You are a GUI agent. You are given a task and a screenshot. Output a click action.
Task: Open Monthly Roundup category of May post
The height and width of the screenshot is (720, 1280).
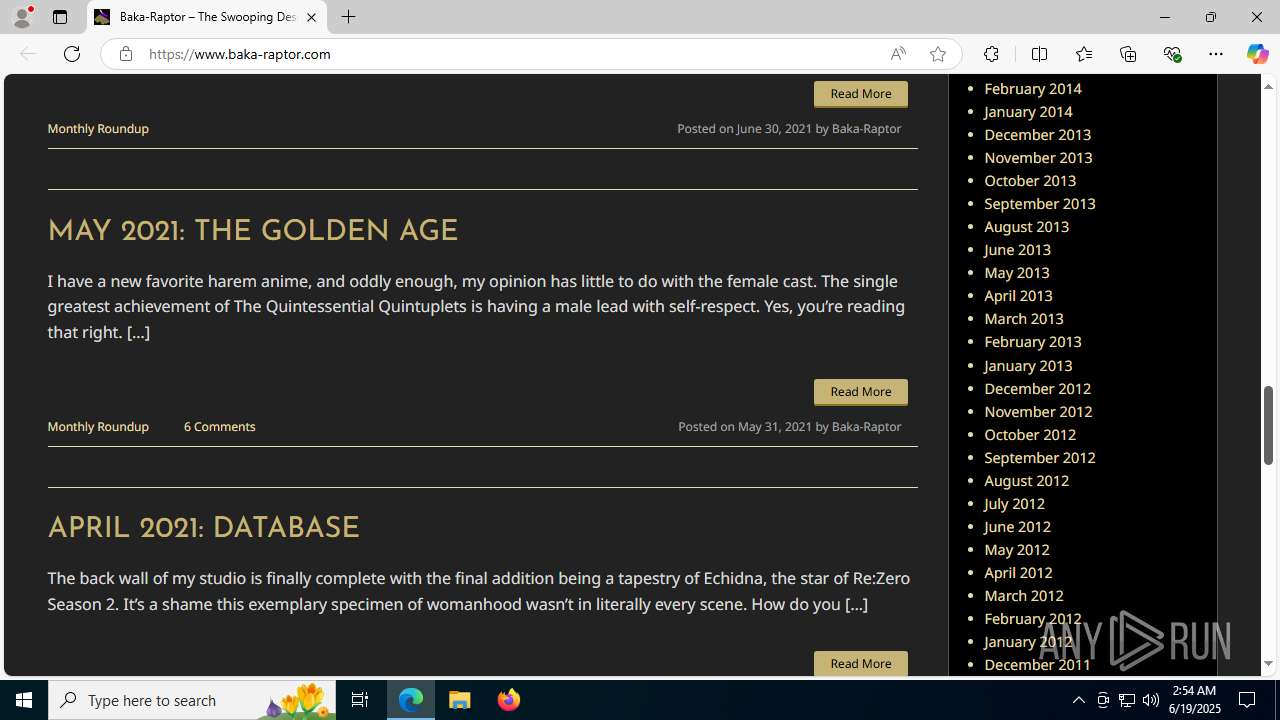point(98,427)
